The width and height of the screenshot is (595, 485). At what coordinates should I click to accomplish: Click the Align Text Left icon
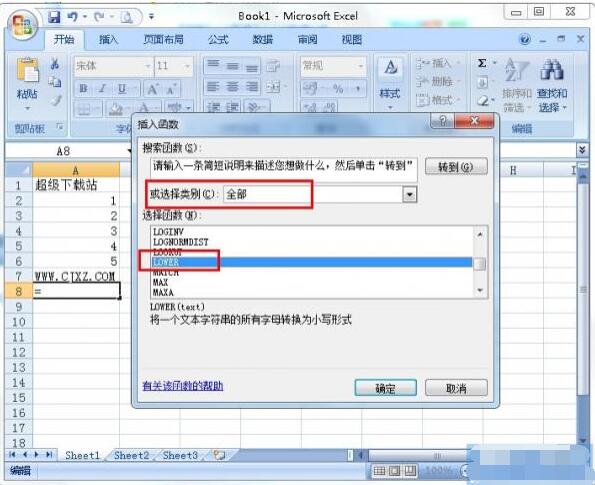point(213,88)
